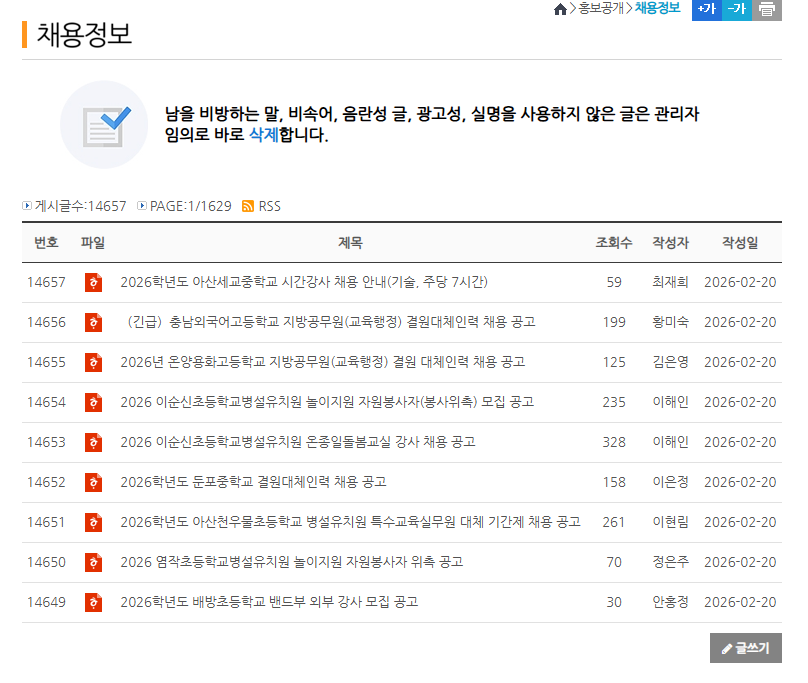Viewport: 808px width, 683px height.
Task: Download the HWP file for post 14653
Action: point(93,442)
